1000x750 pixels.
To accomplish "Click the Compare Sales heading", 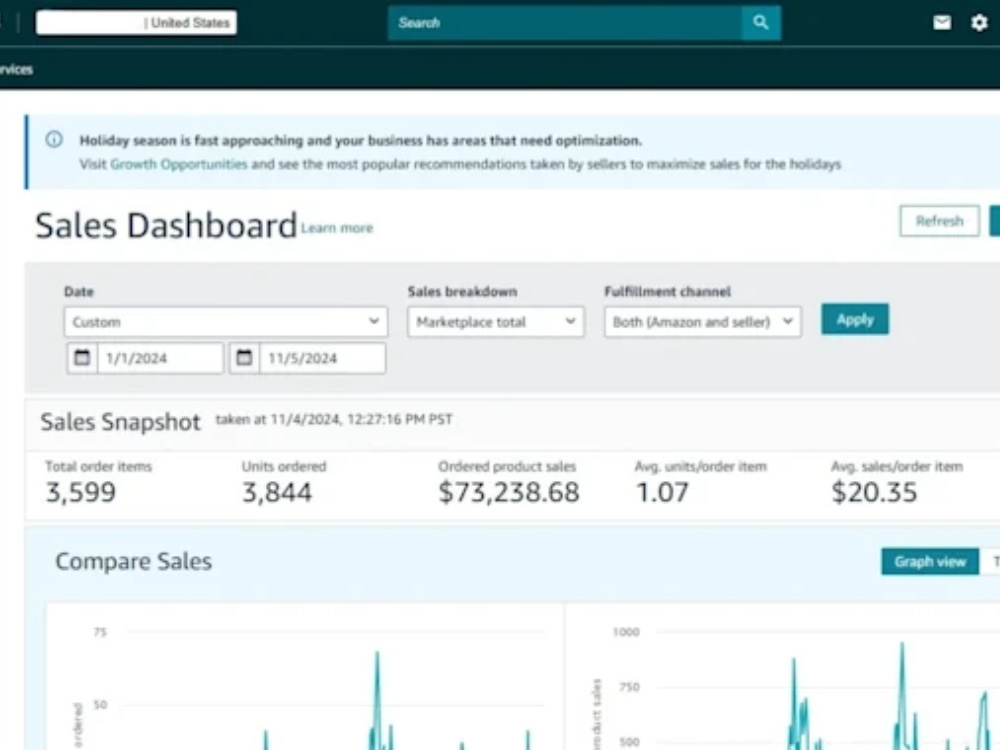I will [x=133, y=561].
